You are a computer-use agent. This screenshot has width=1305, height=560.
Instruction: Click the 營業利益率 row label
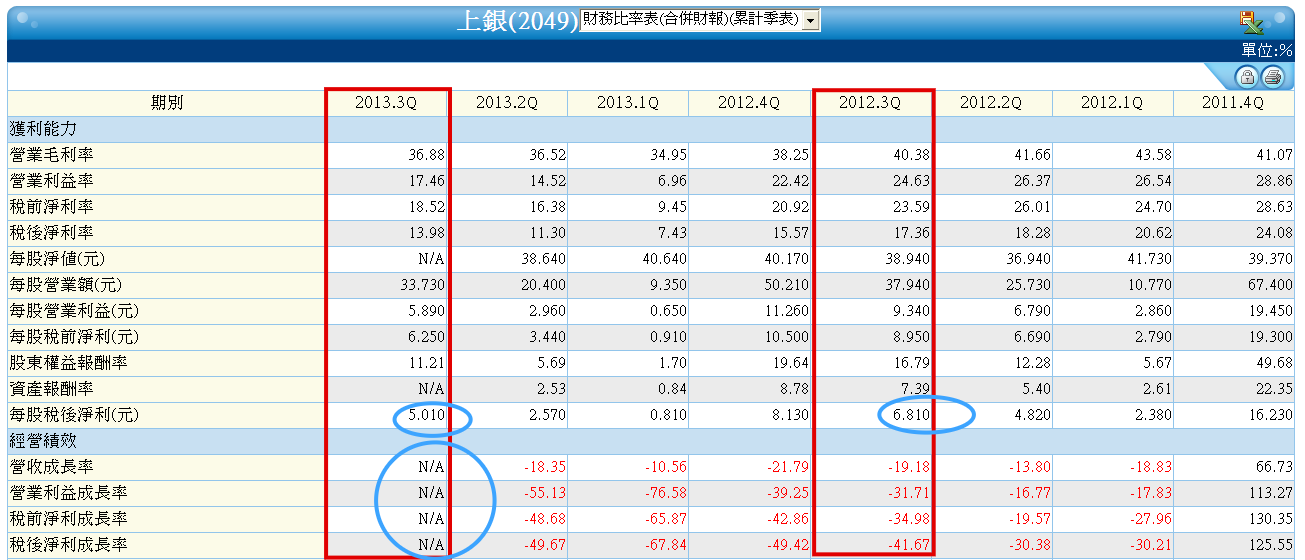point(50,181)
